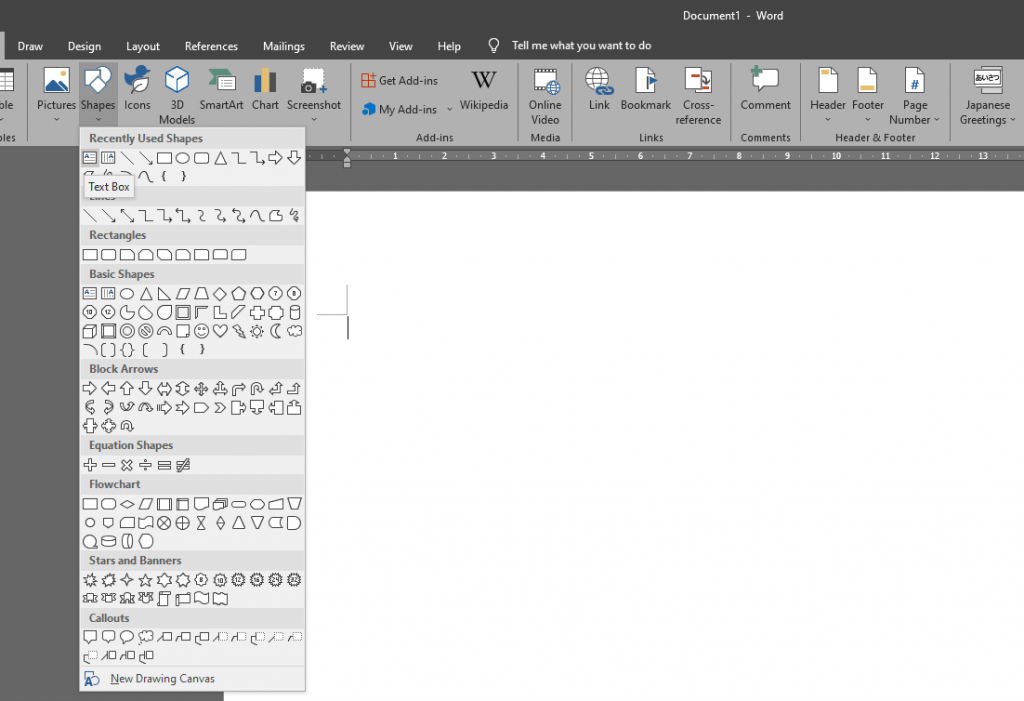Insert a Text Box shape
The width and height of the screenshot is (1024, 701).
89,157
